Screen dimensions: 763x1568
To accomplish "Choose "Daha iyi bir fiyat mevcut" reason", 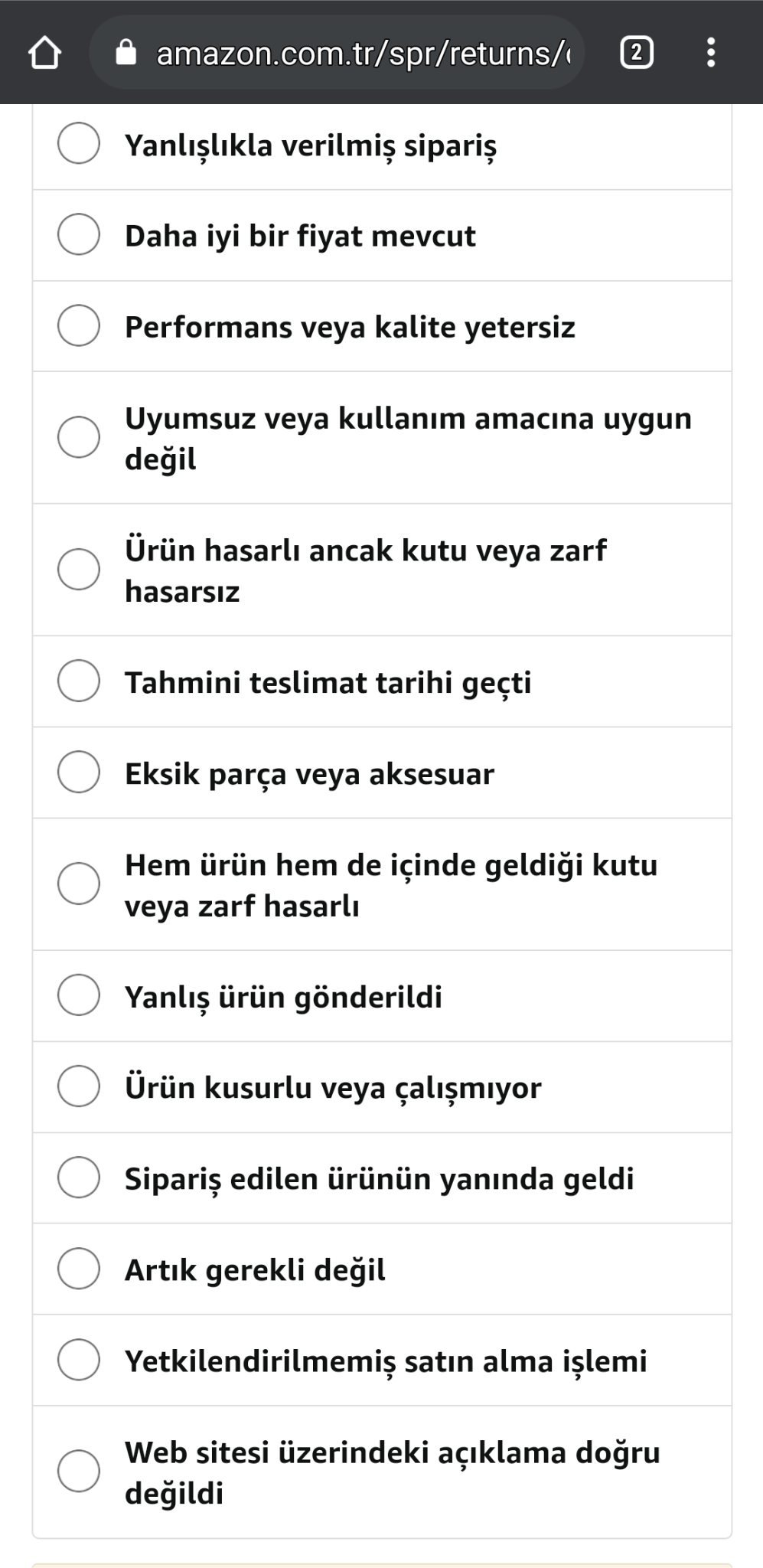I will [79, 234].
